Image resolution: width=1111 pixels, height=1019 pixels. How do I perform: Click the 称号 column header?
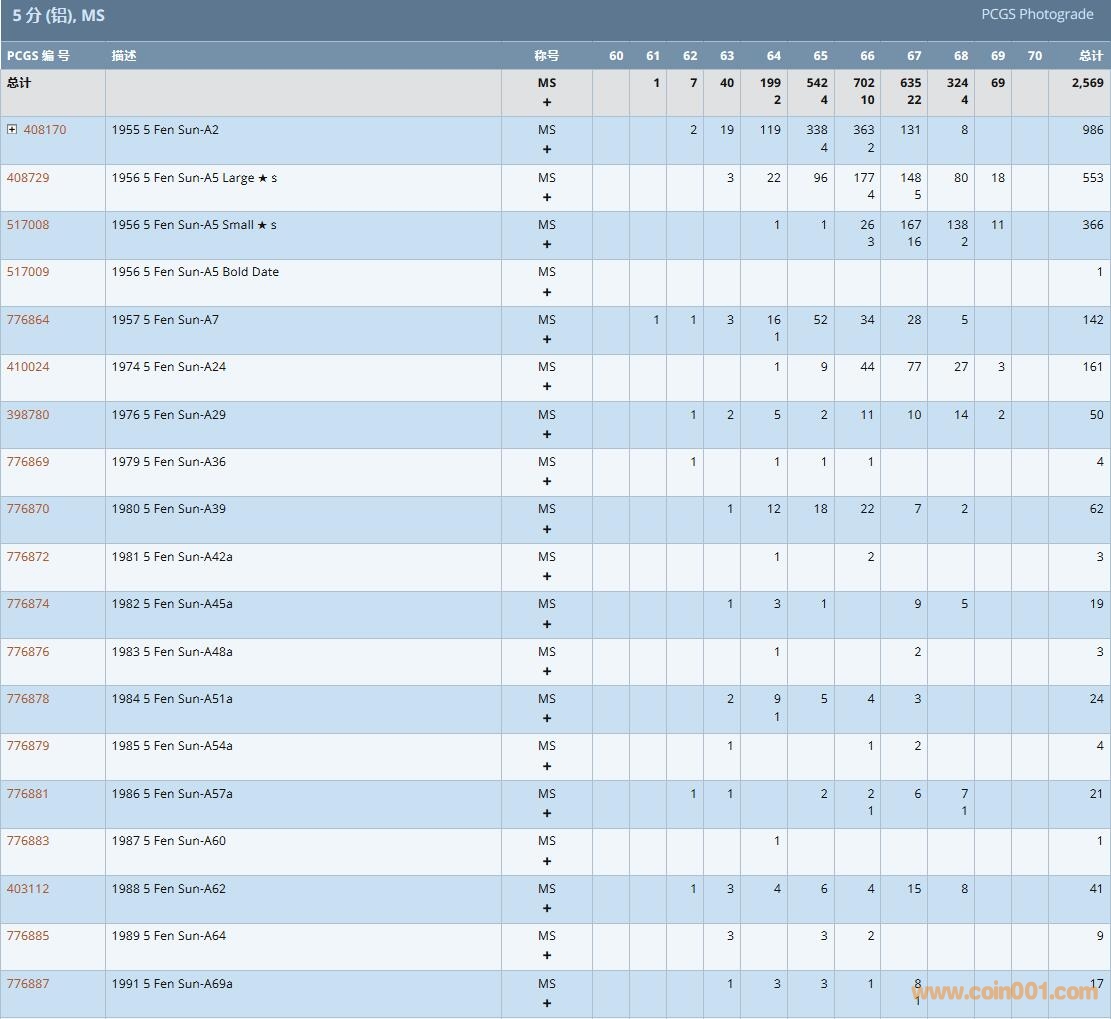click(x=546, y=56)
